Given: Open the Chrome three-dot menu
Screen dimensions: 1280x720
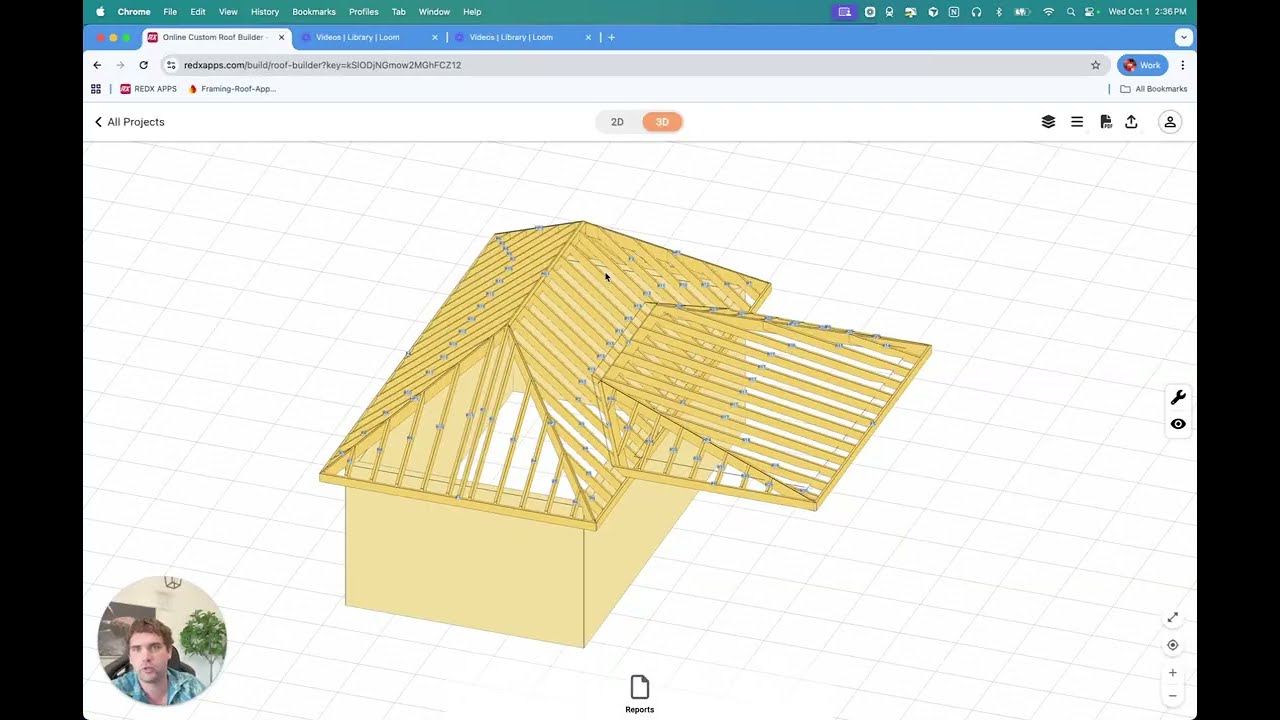Looking at the screenshot, I should [x=1183, y=65].
